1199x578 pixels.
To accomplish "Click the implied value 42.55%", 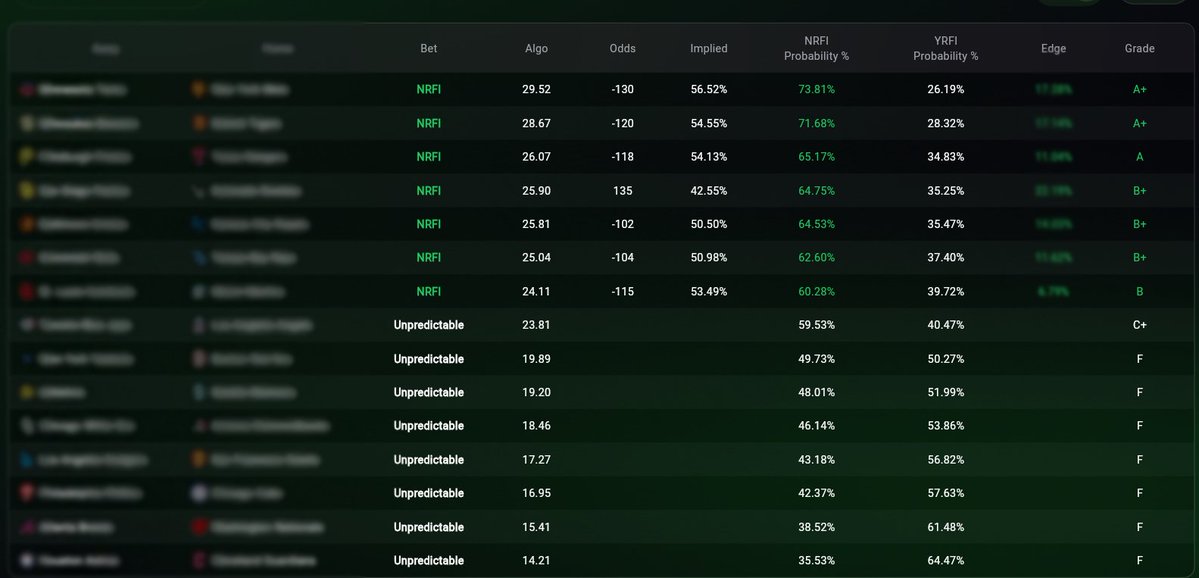I will pos(709,190).
